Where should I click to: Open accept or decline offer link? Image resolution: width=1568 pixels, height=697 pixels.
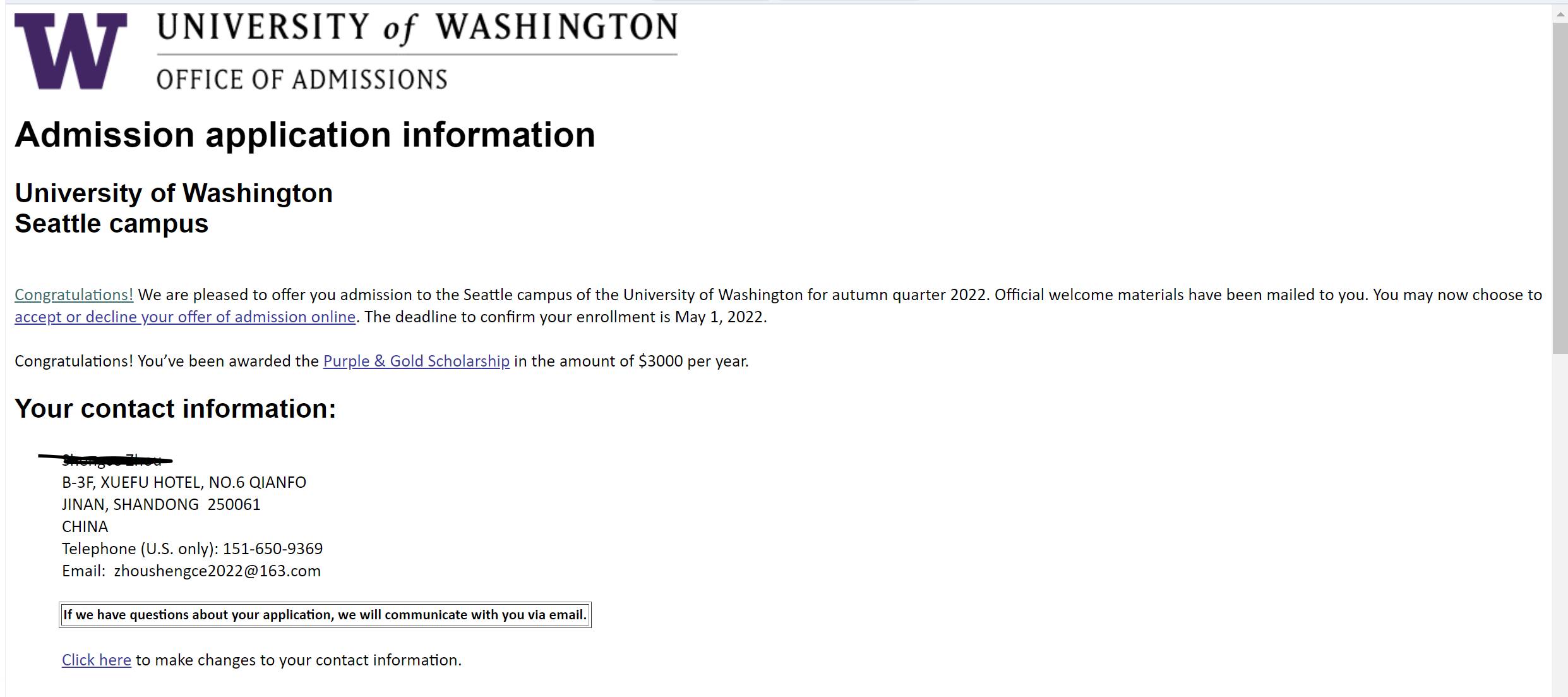(x=185, y=317)
